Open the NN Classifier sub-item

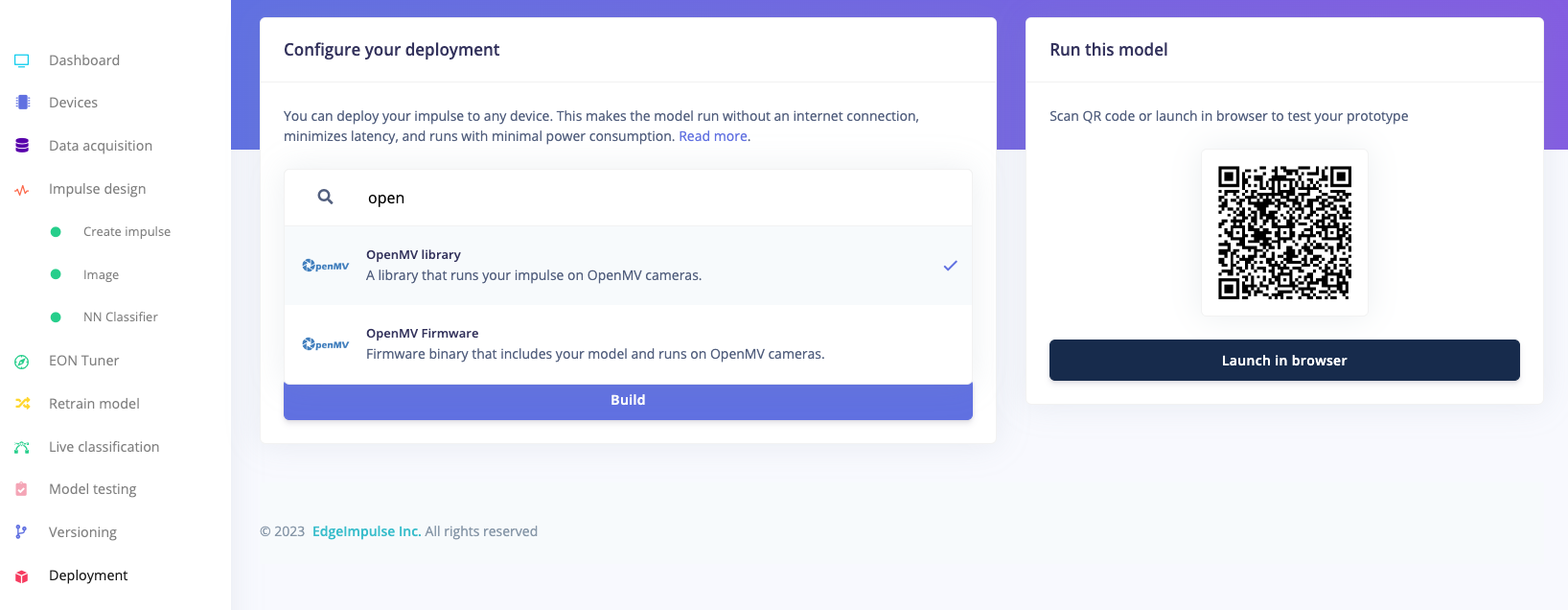(121, 317)
